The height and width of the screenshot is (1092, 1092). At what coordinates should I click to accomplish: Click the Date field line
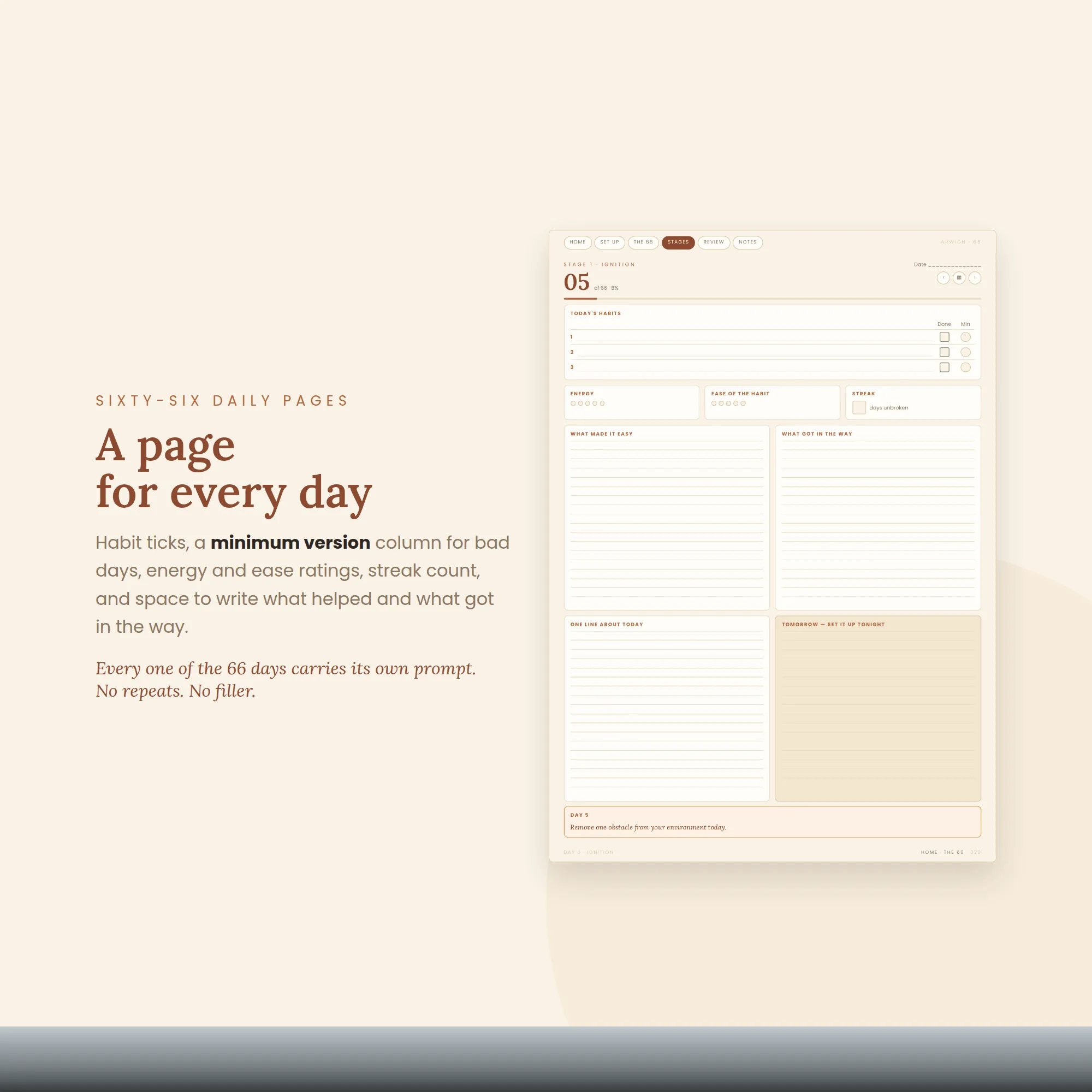coord(954,264)
